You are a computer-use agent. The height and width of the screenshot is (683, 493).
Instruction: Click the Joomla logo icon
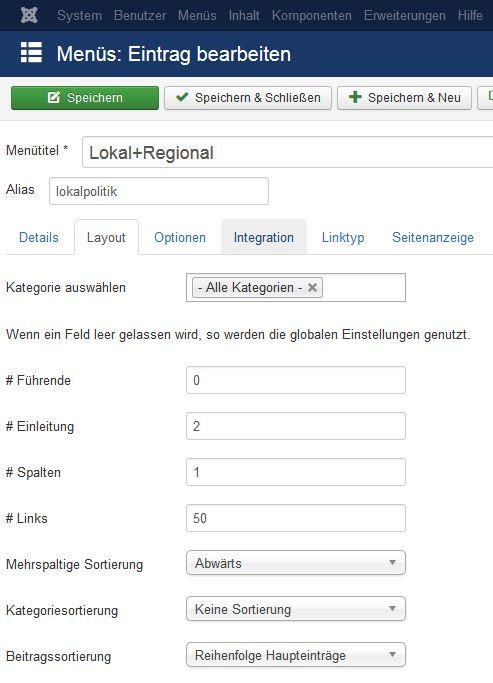(x=29, y=15)
